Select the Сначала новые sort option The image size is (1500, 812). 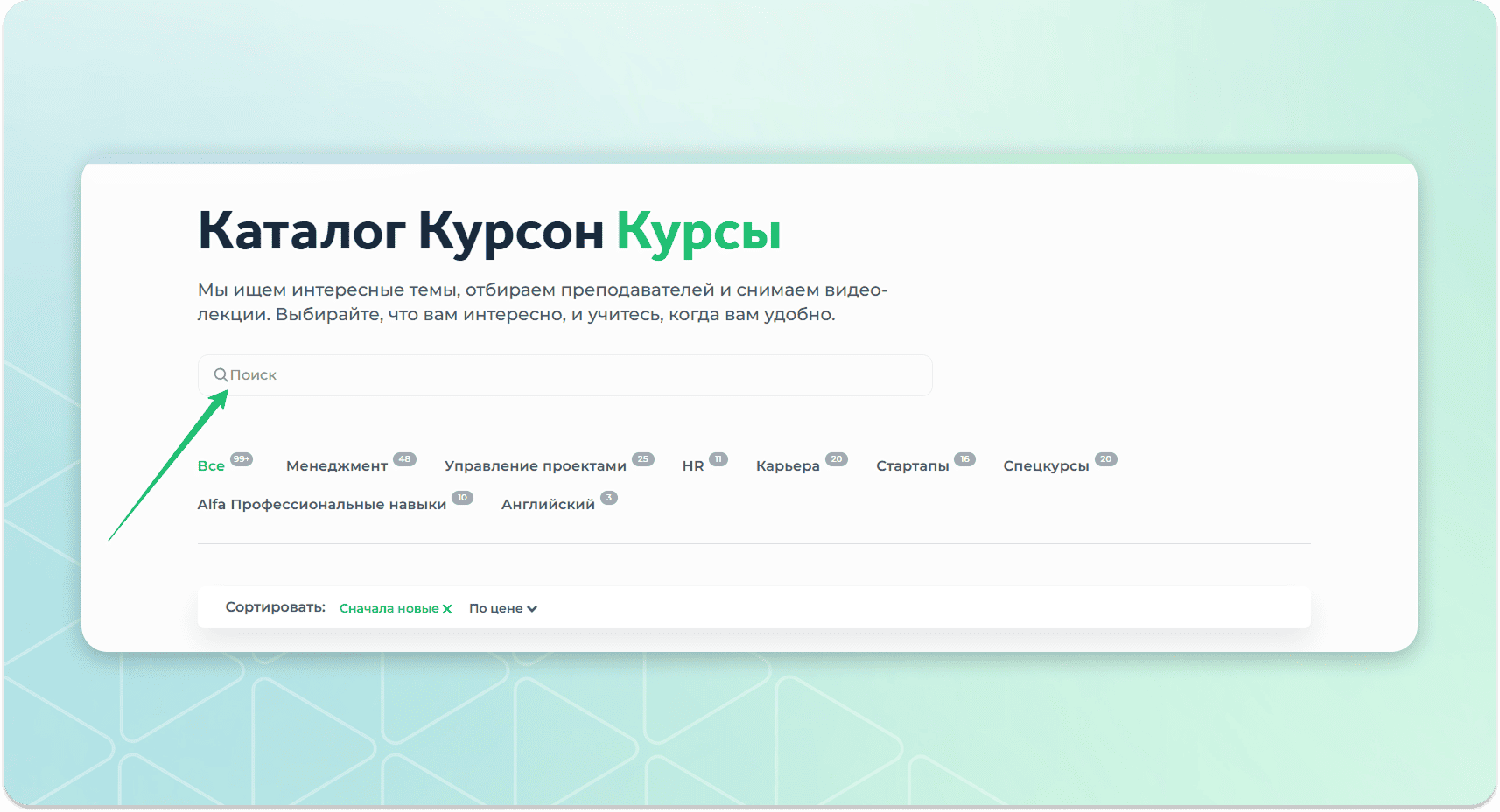pyautogui.click(x=389, y=608)
